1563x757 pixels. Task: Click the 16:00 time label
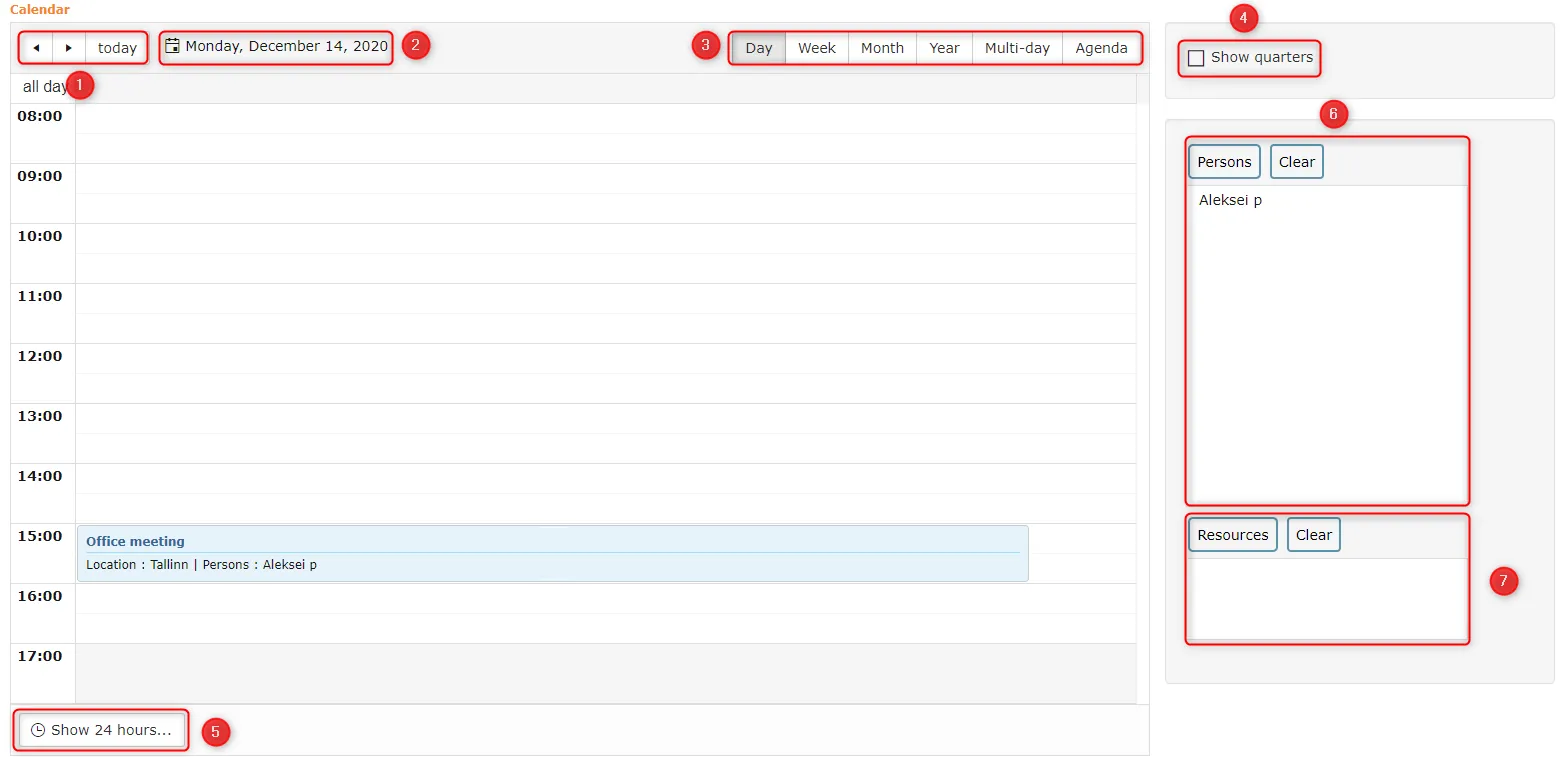coord(40,596)
